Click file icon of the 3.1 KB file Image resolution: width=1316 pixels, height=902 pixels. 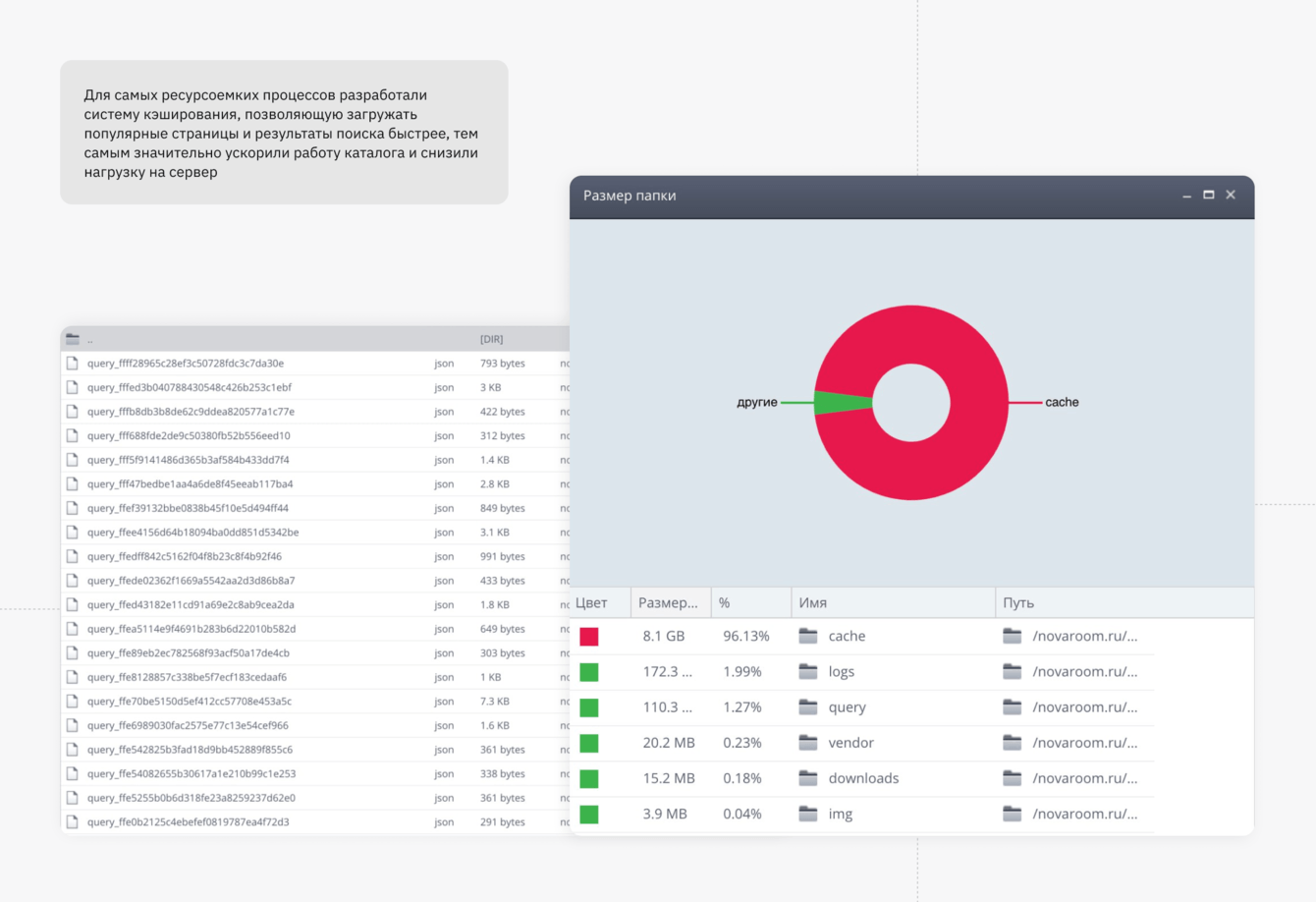[72, 533]
